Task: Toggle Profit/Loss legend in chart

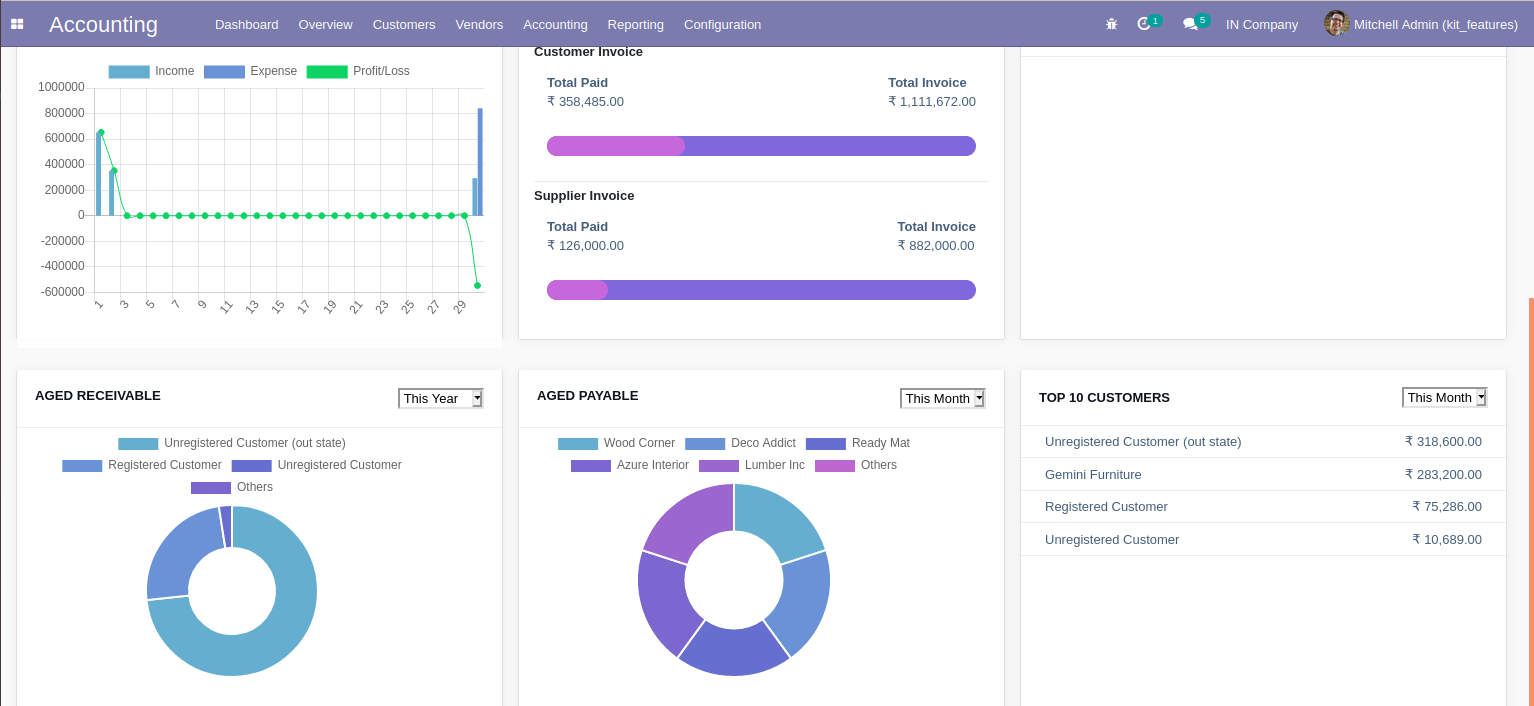Action: (x=358, y=71)
